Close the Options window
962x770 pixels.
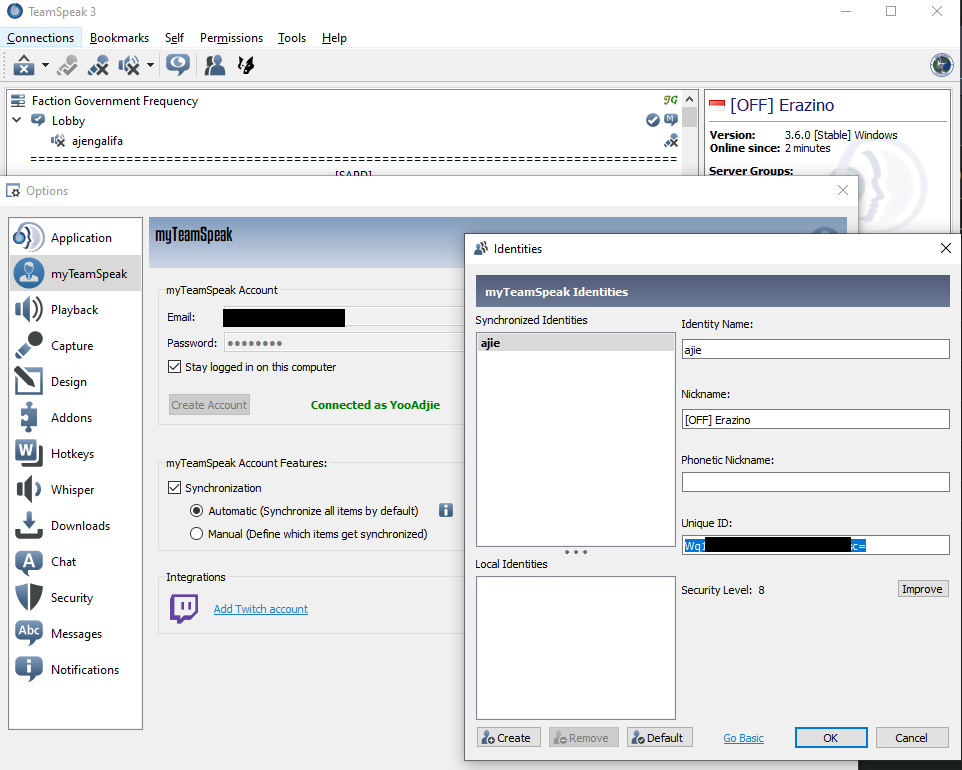coord(843,190)
